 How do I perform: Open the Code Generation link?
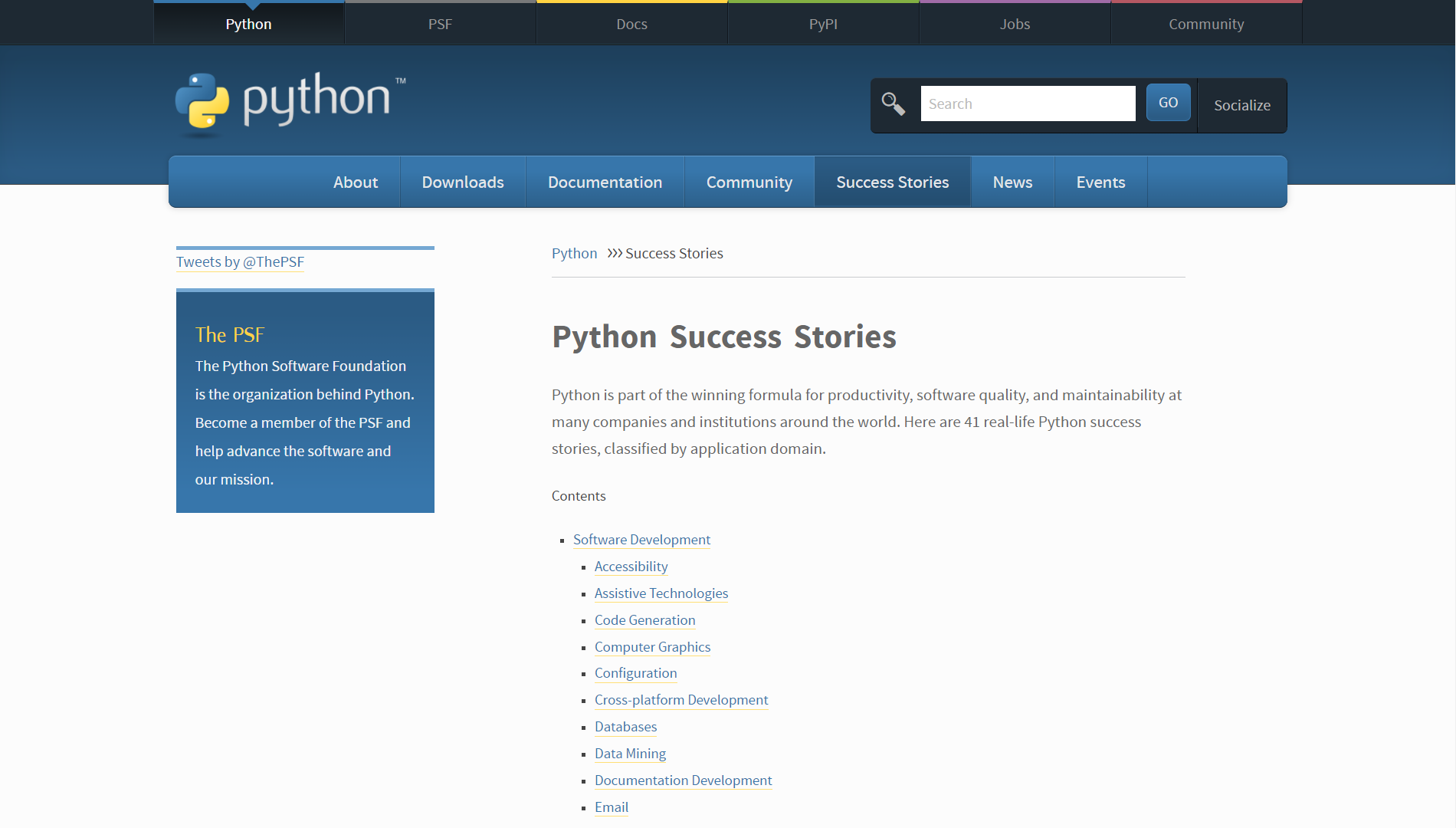[645, 620]
